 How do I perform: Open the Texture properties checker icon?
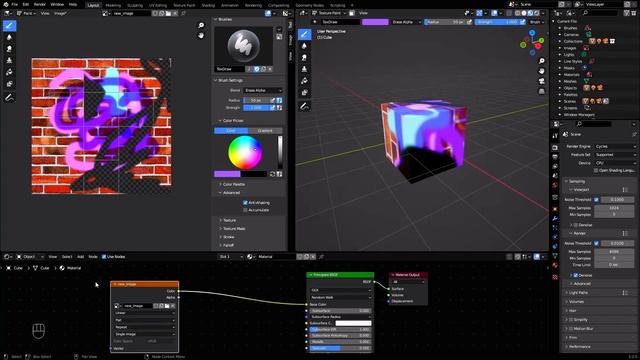[x=555, y=277]
